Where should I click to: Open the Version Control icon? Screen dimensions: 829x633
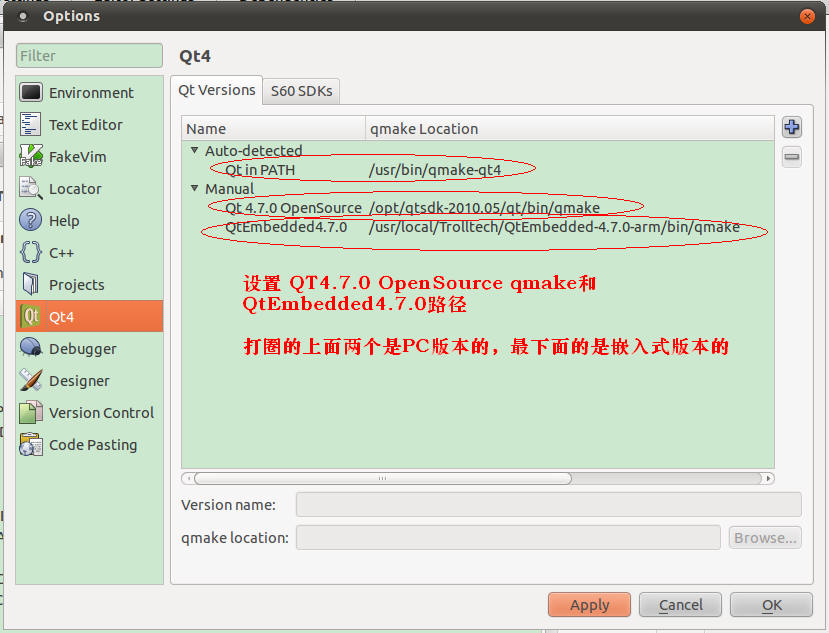point(31,412)
